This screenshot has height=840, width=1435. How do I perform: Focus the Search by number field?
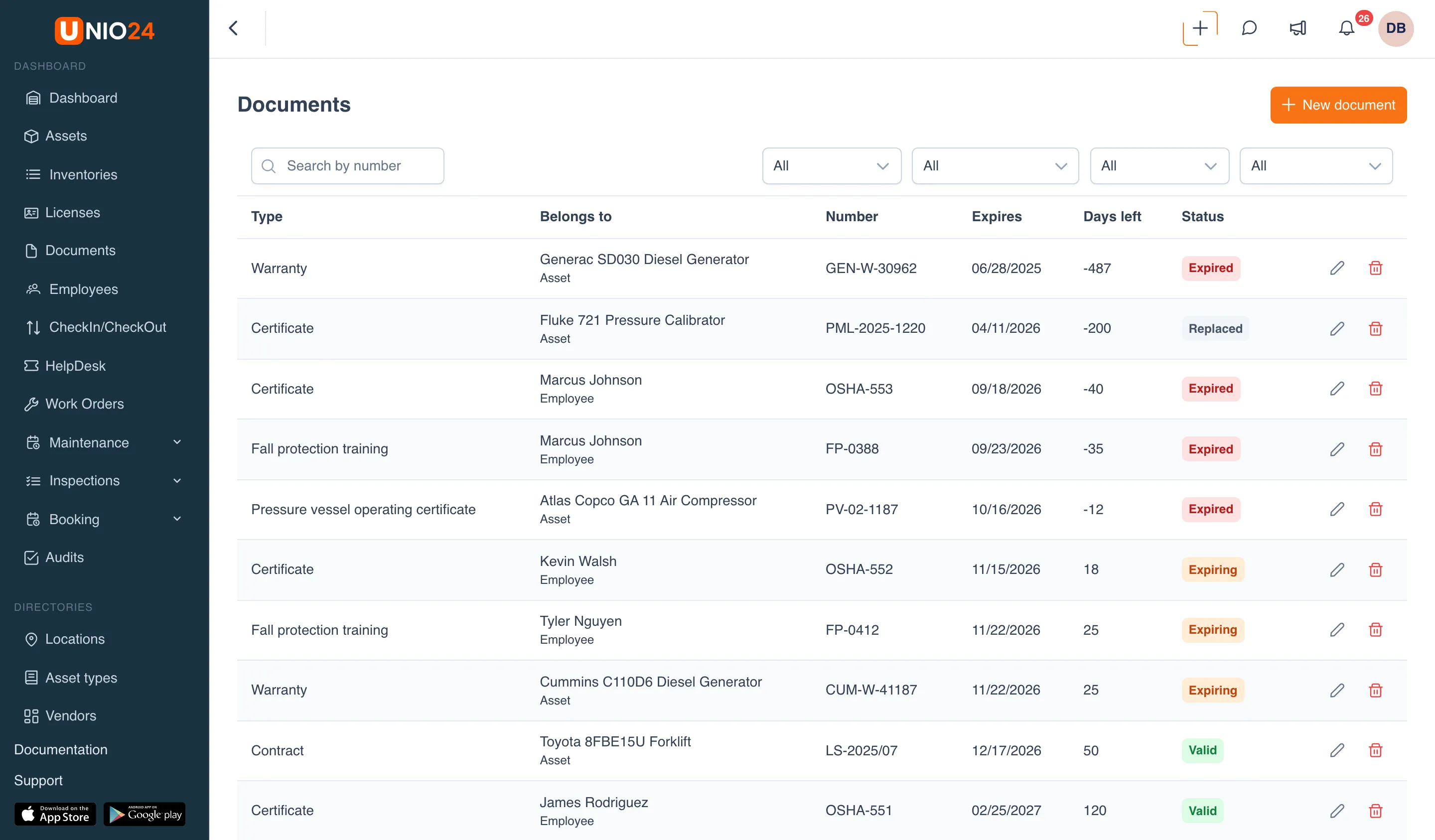347,166
